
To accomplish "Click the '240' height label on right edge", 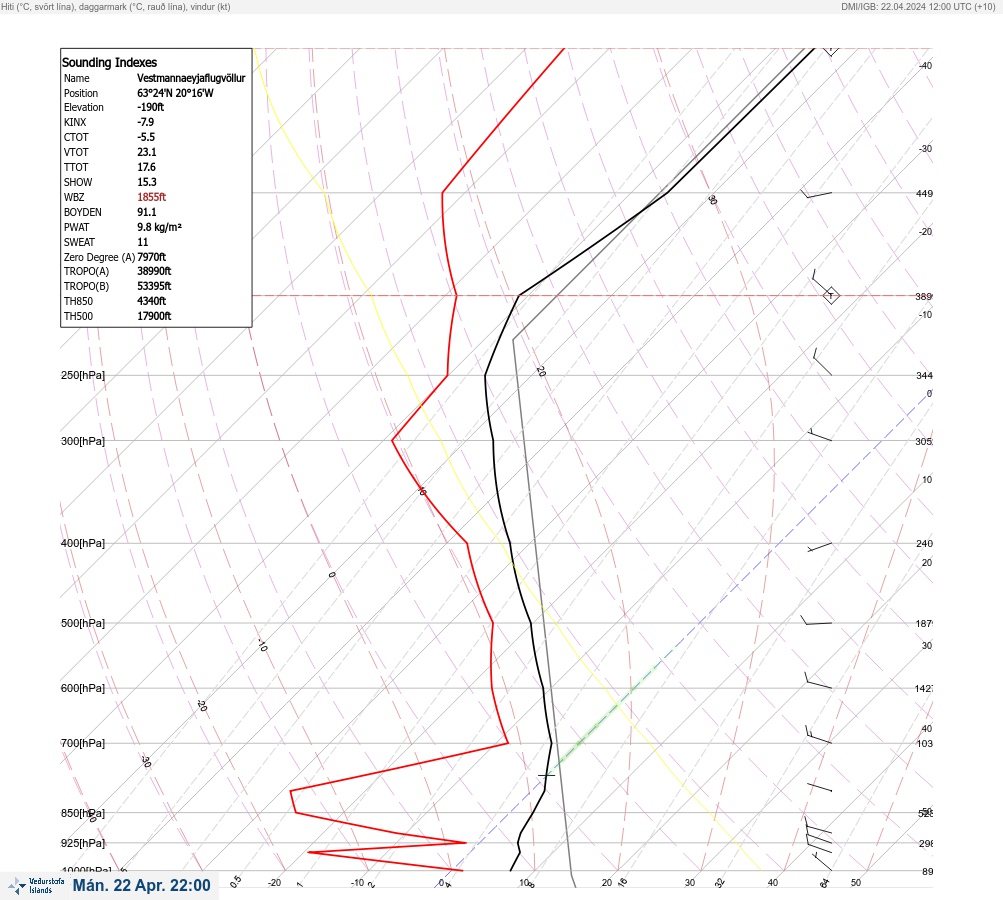I will point(924,544).
